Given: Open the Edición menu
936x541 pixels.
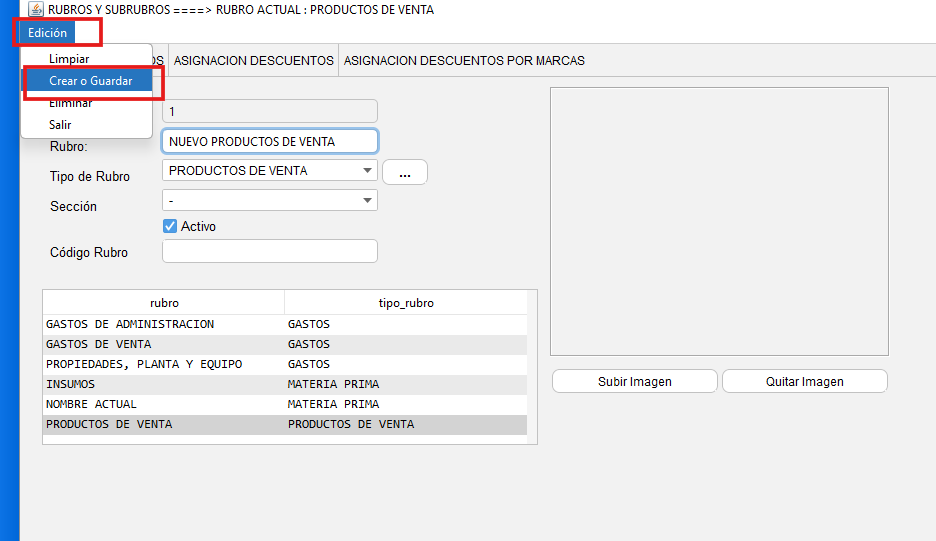Looking at the screenshot, I should click(x=48, y=33).
